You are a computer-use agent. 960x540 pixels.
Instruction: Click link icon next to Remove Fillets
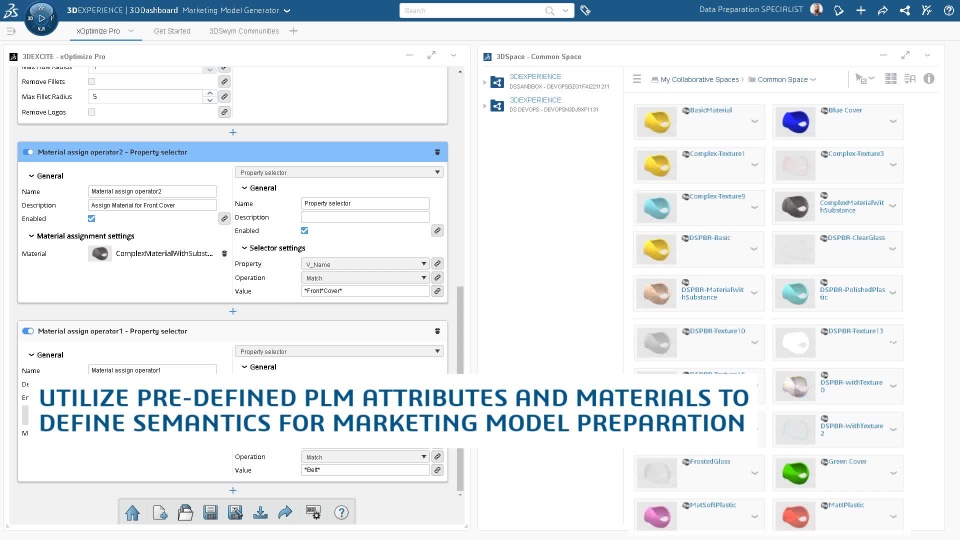225,81
